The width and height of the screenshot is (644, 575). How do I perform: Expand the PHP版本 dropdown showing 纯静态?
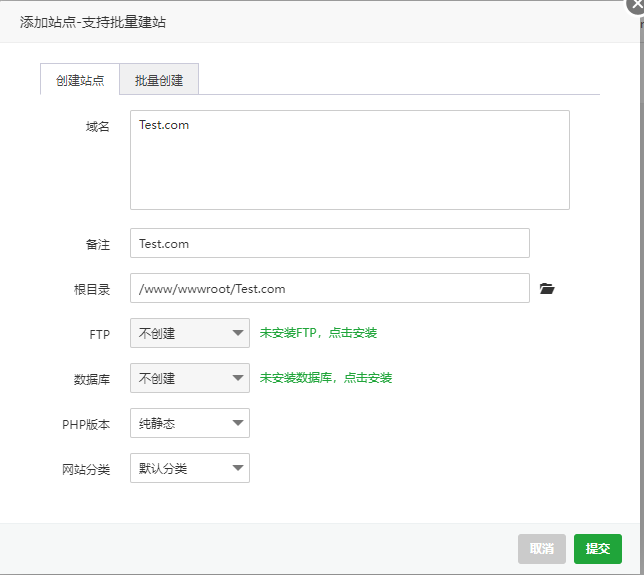click(x=190, y=423)
